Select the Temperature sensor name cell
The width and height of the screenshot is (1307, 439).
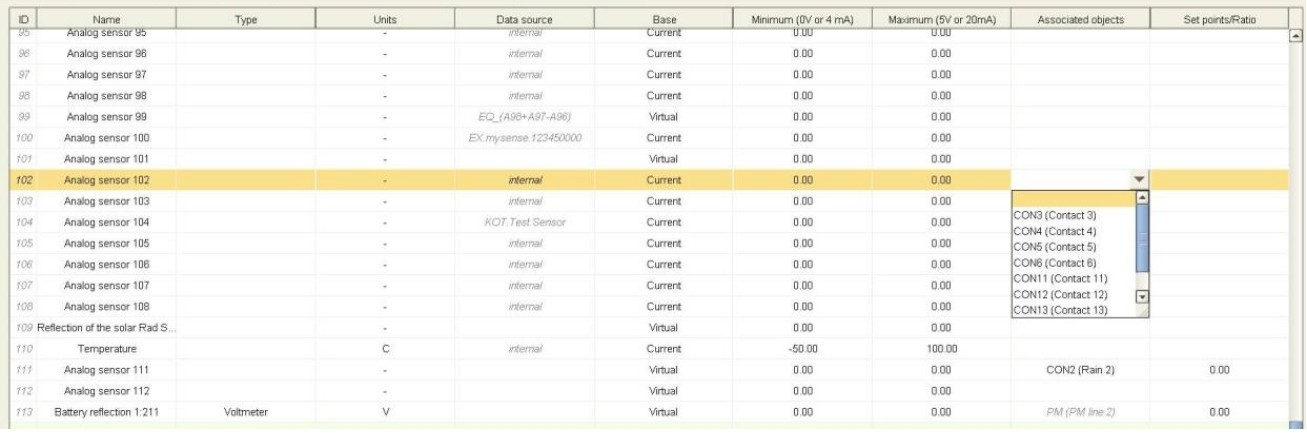pyautogui.click(x=107, y=348)
